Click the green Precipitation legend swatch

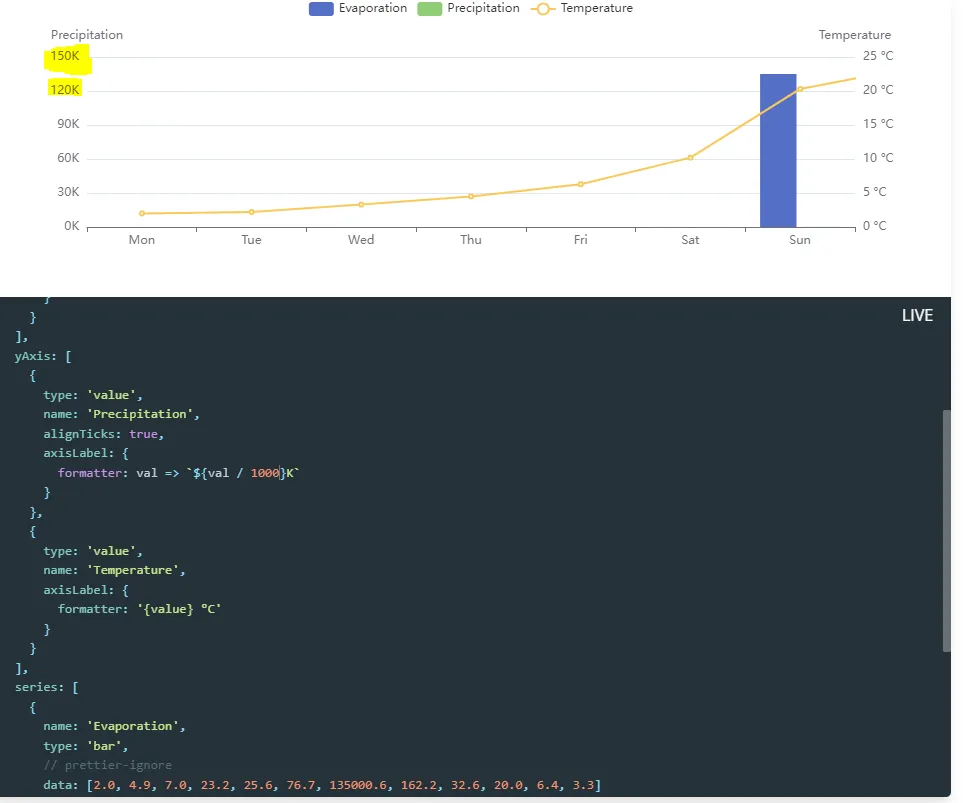click(430, 9)
